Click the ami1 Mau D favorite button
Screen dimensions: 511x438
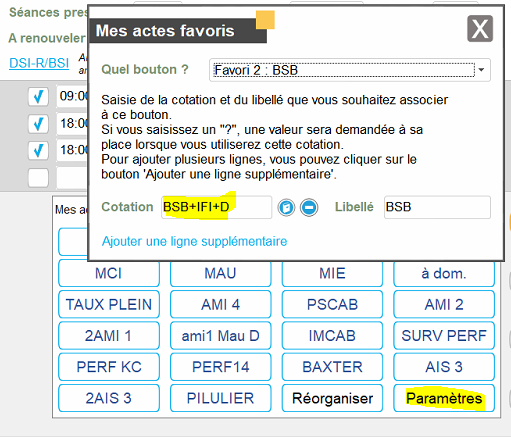click(220, 336)
